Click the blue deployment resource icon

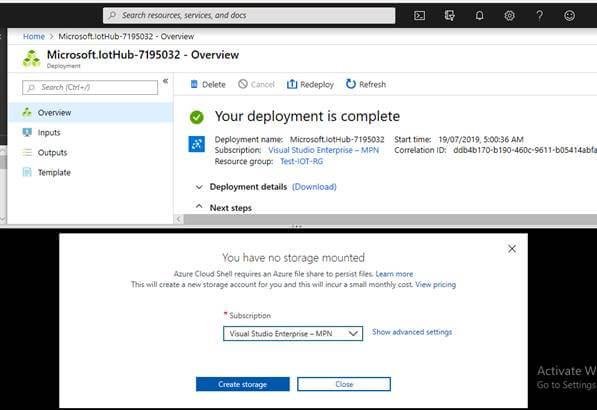196,144
